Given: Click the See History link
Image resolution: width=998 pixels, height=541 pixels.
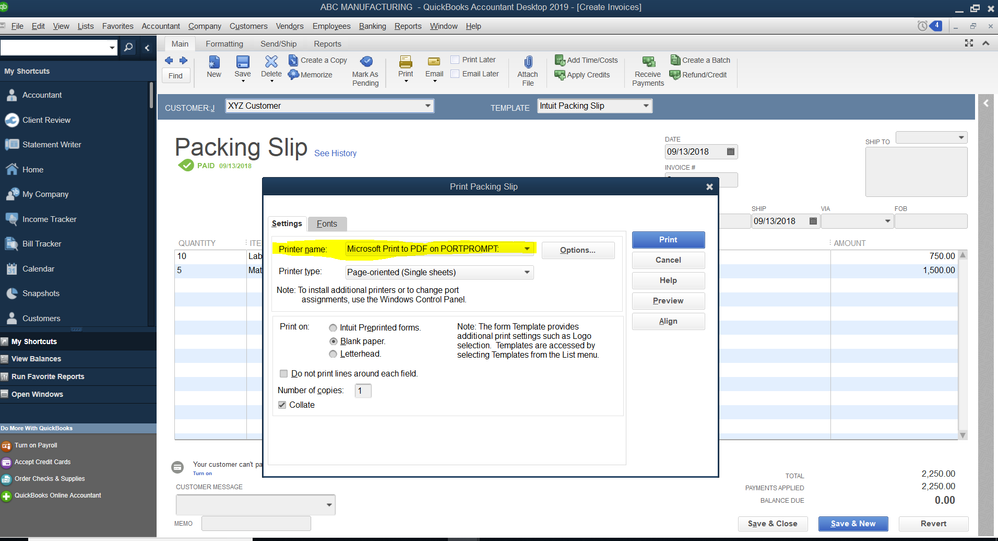Looking at the screenshot, I should click(335, 153).
